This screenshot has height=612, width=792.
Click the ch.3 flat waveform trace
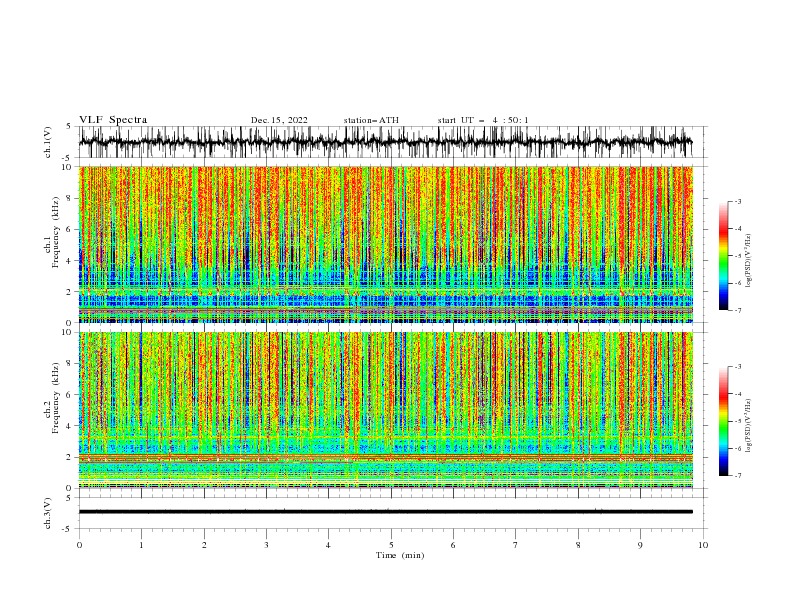point(385,512)
